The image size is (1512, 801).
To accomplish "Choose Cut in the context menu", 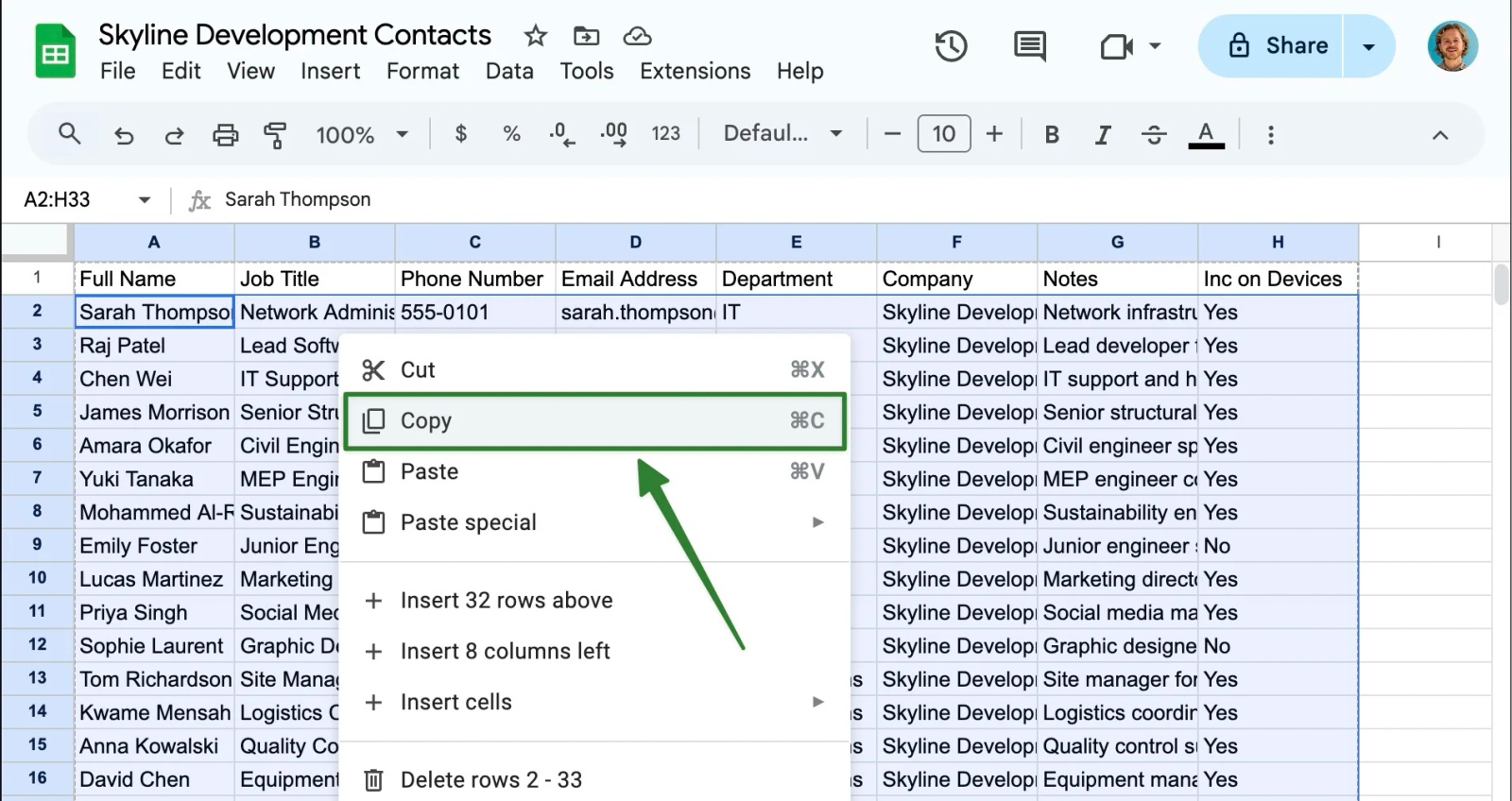I will [594, 369].
